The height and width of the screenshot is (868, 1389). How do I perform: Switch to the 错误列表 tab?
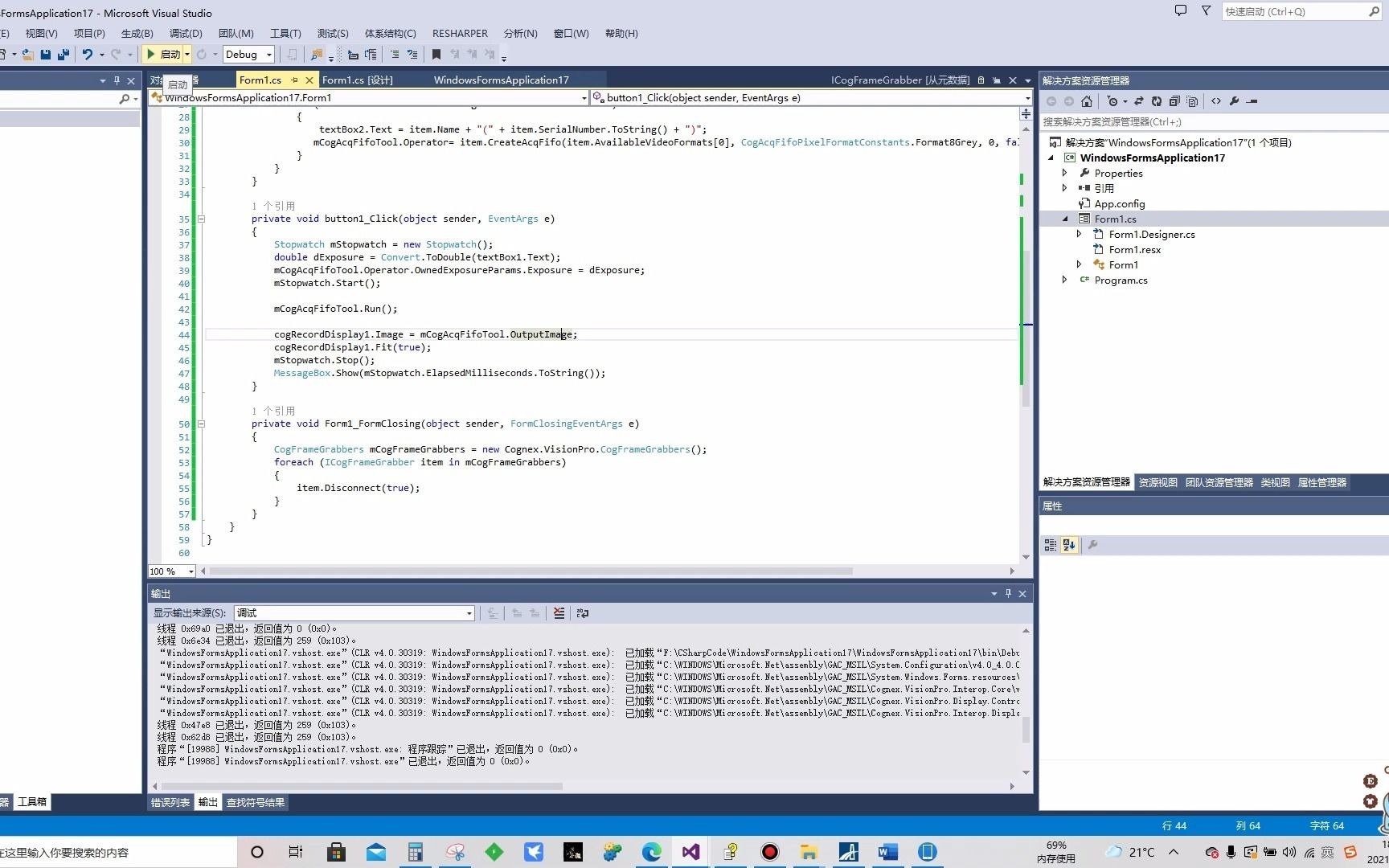click(x=170, y=802)
